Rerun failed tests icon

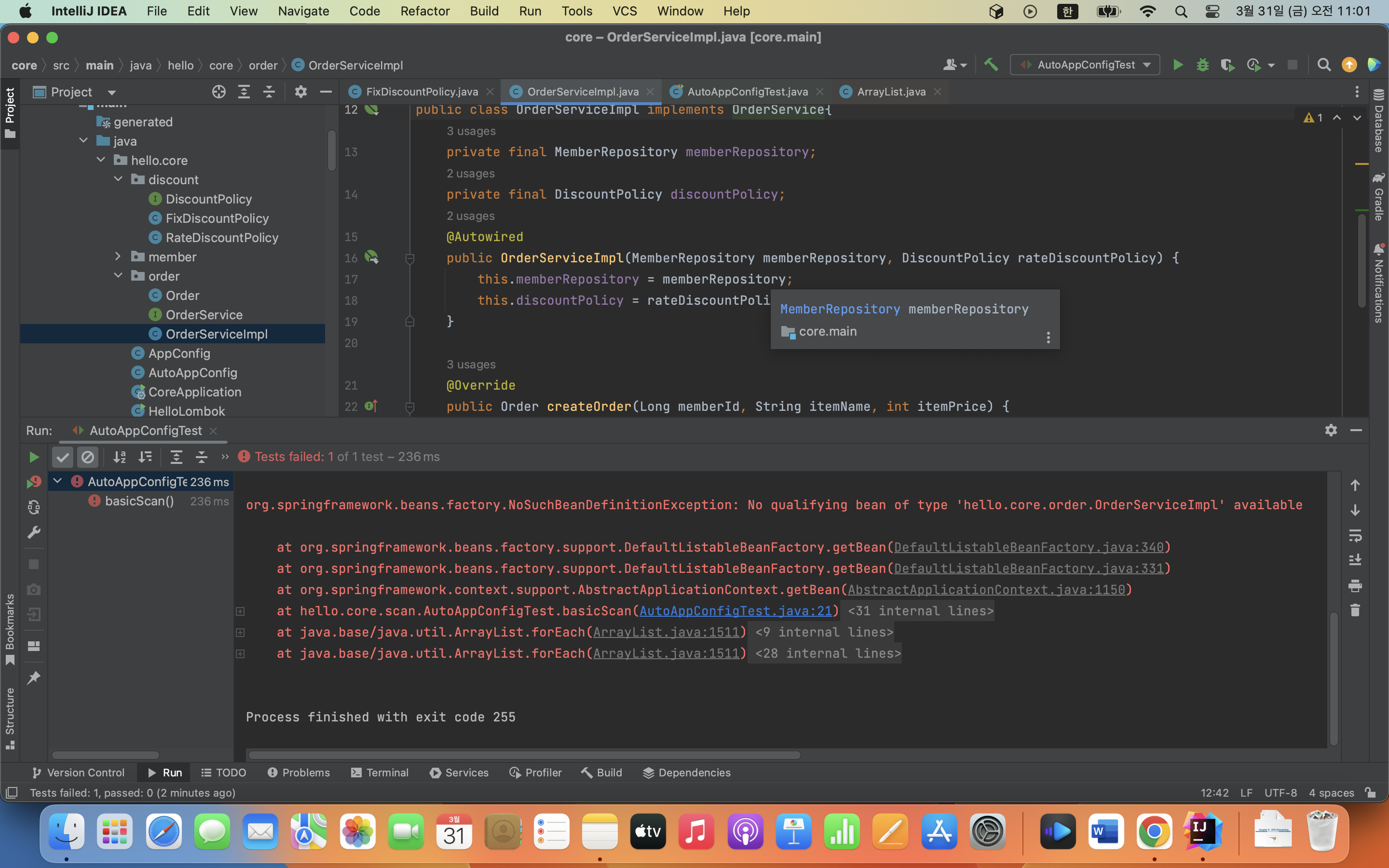[x=34, y=482]
